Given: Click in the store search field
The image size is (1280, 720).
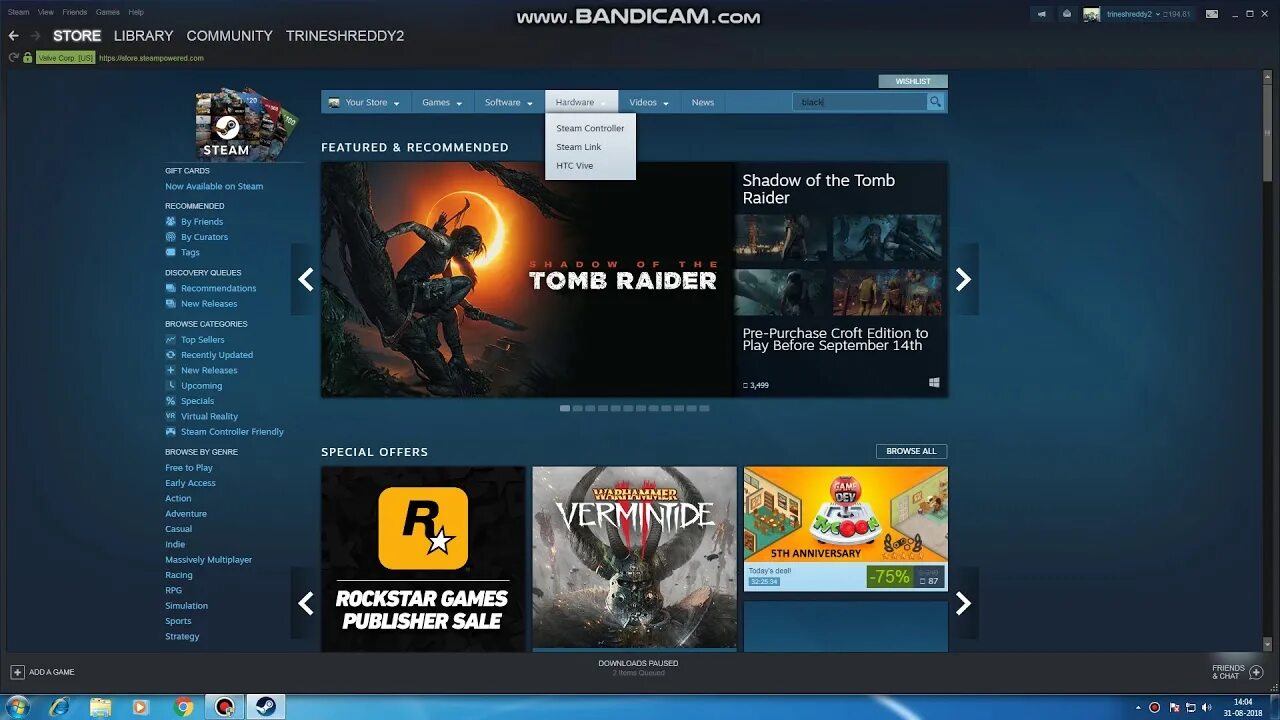Looking at the screenshot, I should pyautogui.click(x=860, y=102).
